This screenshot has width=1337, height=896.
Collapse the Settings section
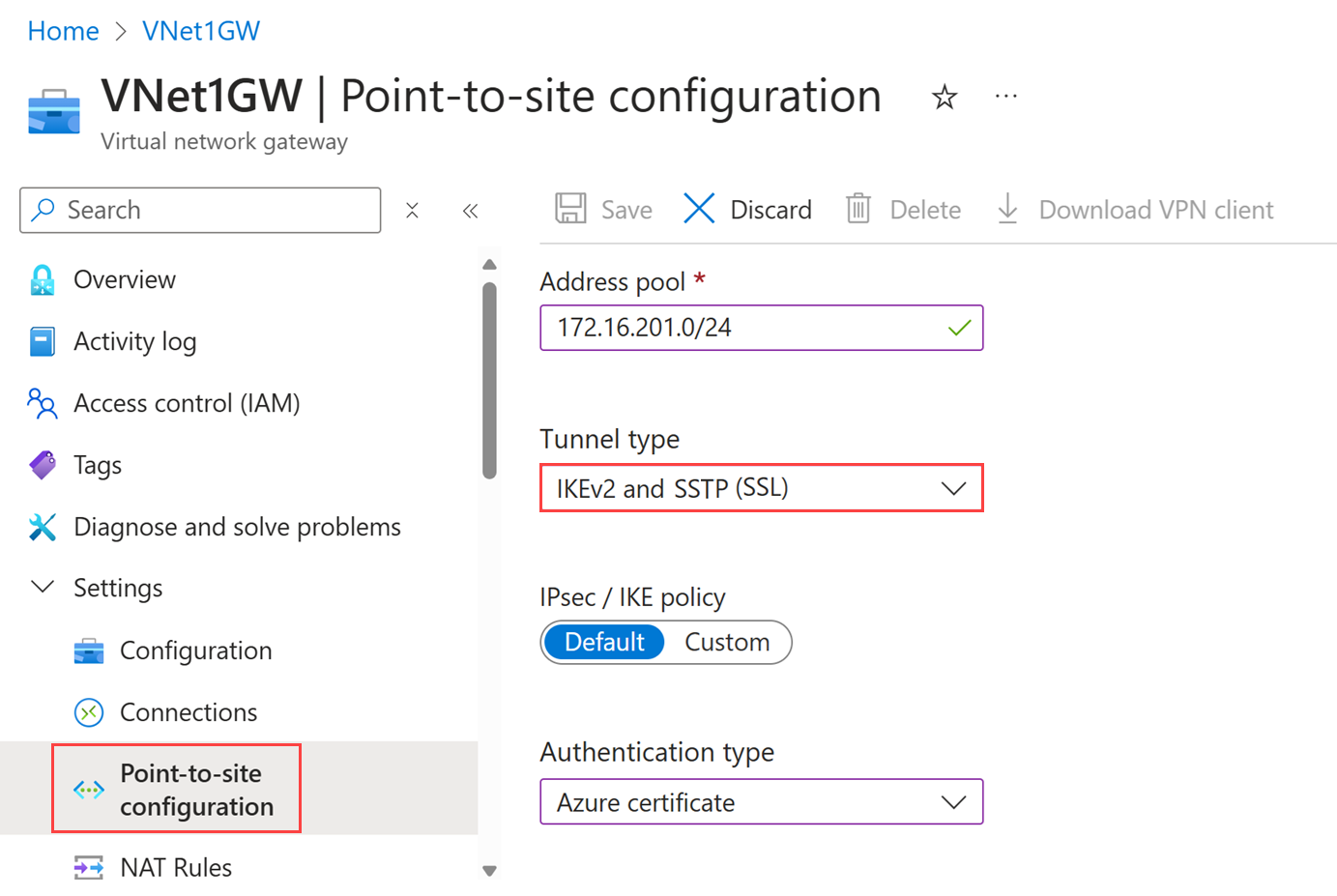coord(43,588)
